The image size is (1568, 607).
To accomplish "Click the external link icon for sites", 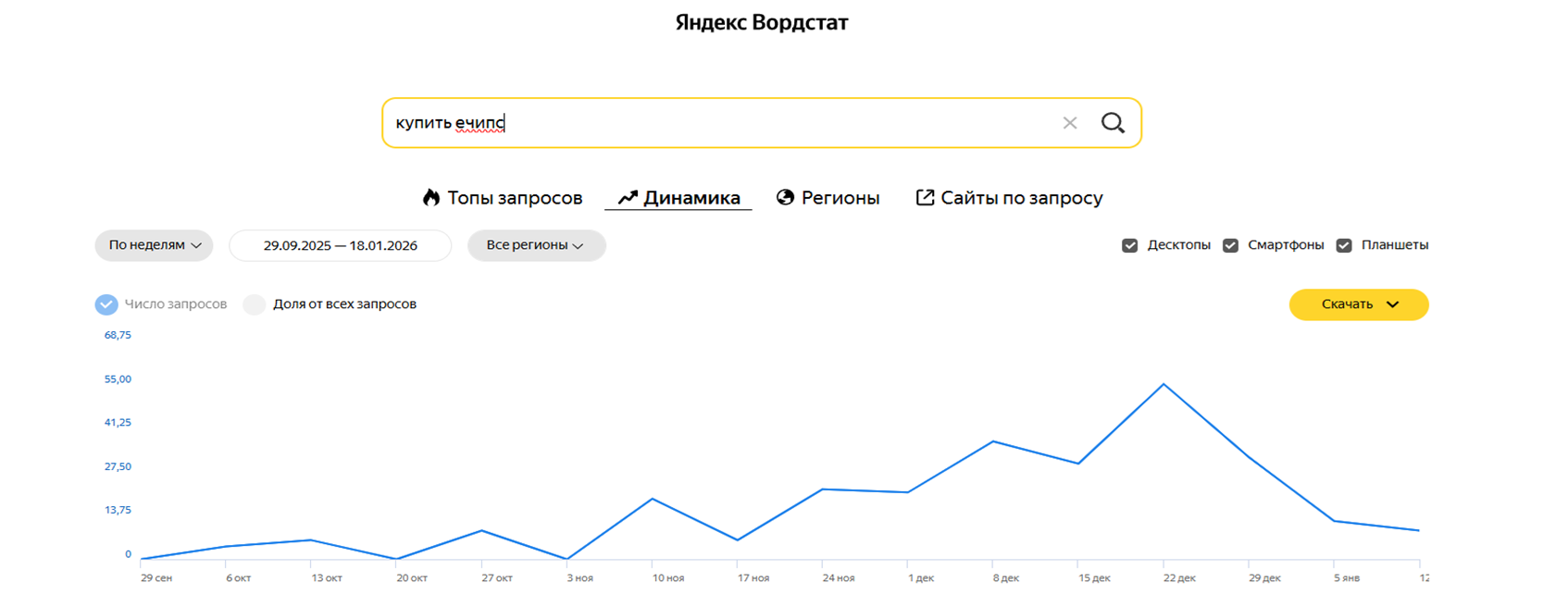I will pos(924,197).
